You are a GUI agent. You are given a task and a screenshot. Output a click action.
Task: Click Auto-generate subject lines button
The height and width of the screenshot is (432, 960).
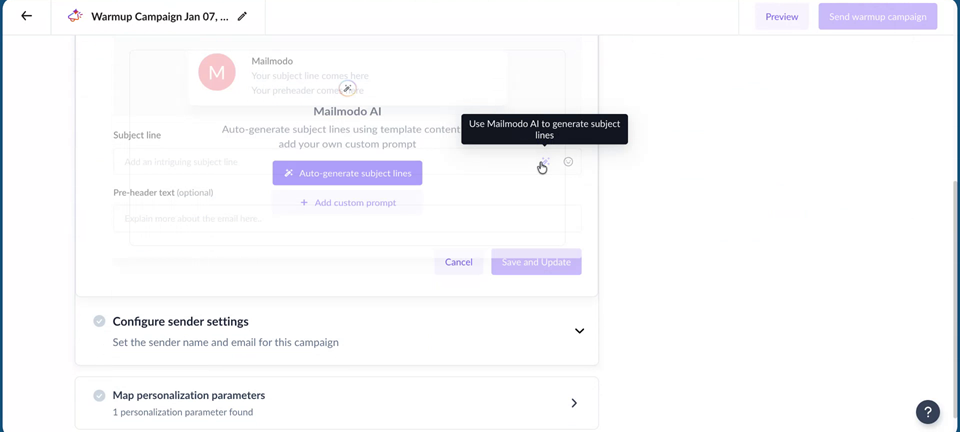[x=347, y=173]
